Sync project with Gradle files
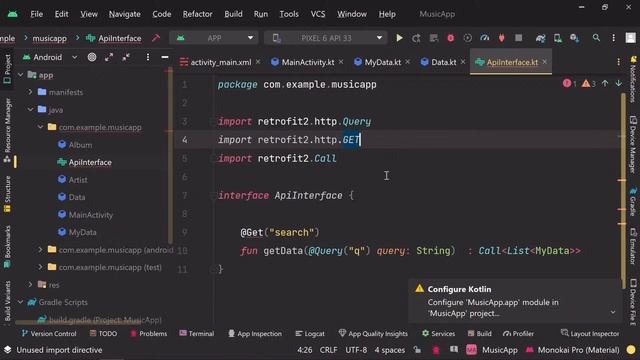Image resolution: width=640 pixels, height=360 pixels. coord(540,38)
